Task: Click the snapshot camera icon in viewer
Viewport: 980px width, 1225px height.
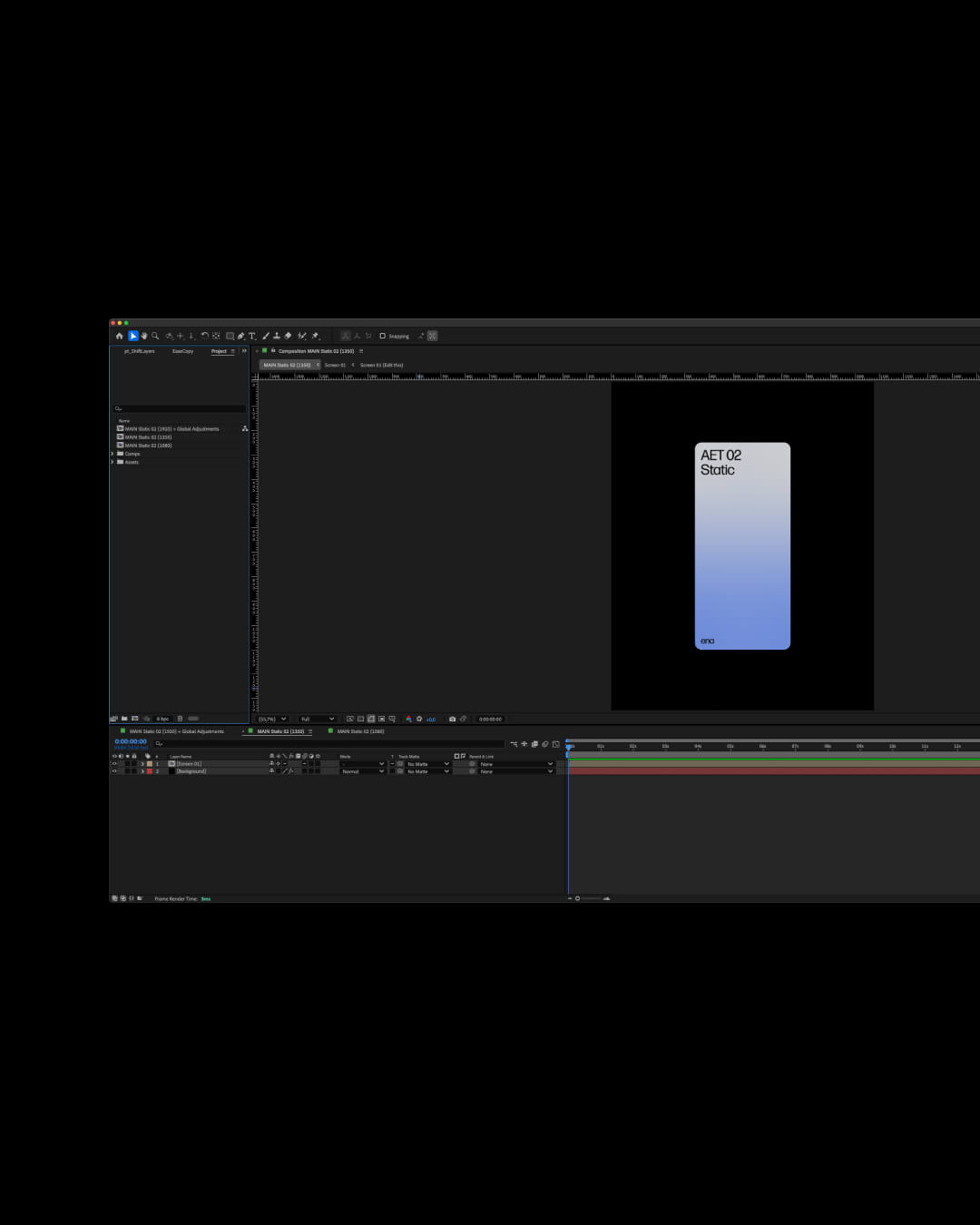Action: point(452,719)
